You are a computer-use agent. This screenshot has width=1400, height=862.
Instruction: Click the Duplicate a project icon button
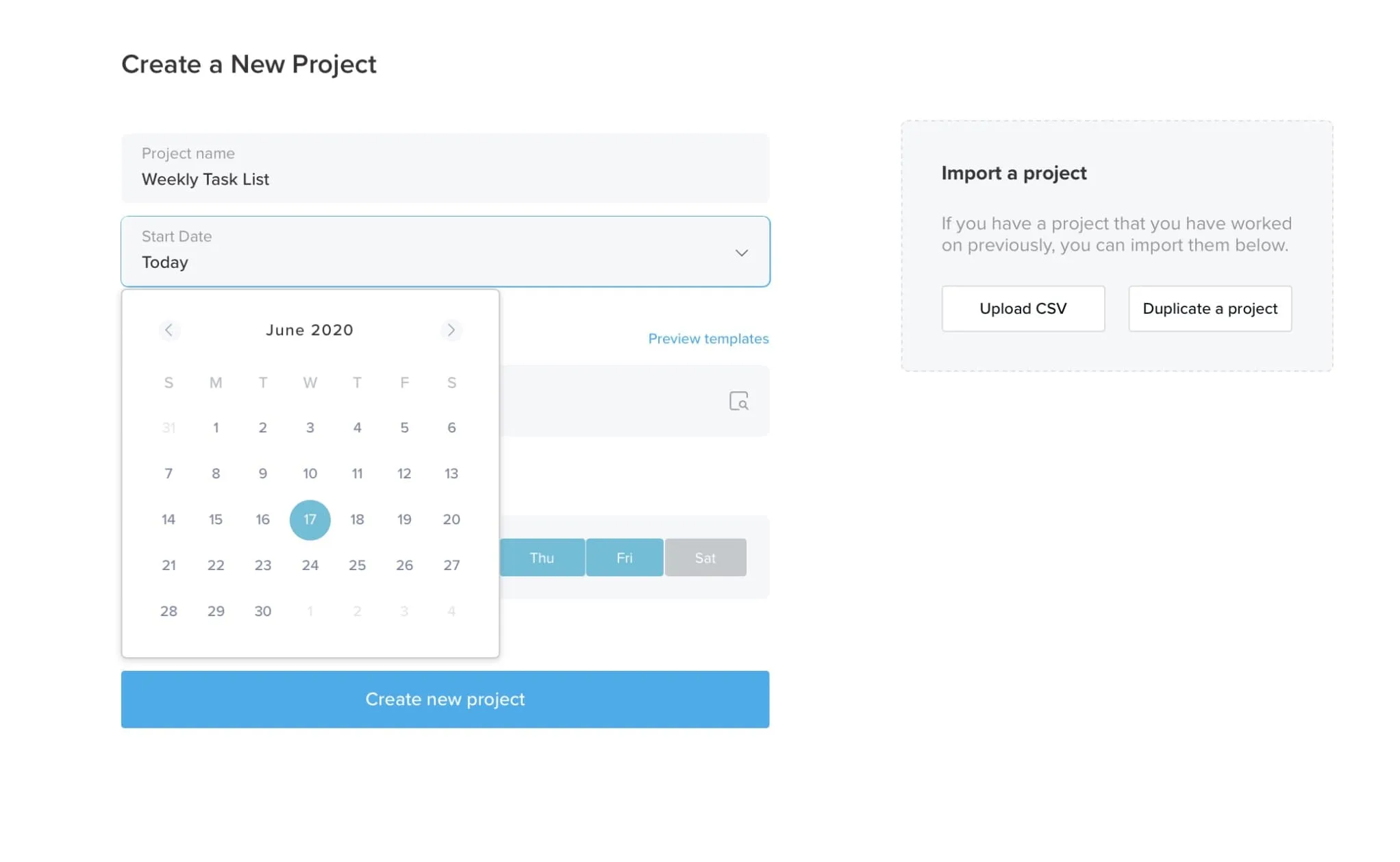(x=1210, y=308)
